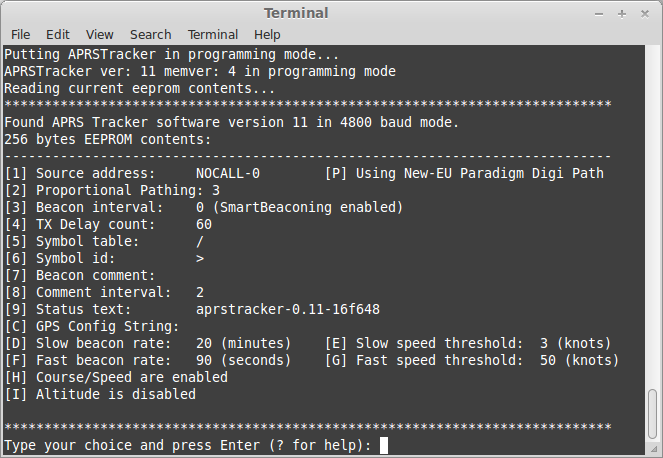
Task: Click 'Type your choice and press Enter' prompt
Action: click(x=188, y=445)
